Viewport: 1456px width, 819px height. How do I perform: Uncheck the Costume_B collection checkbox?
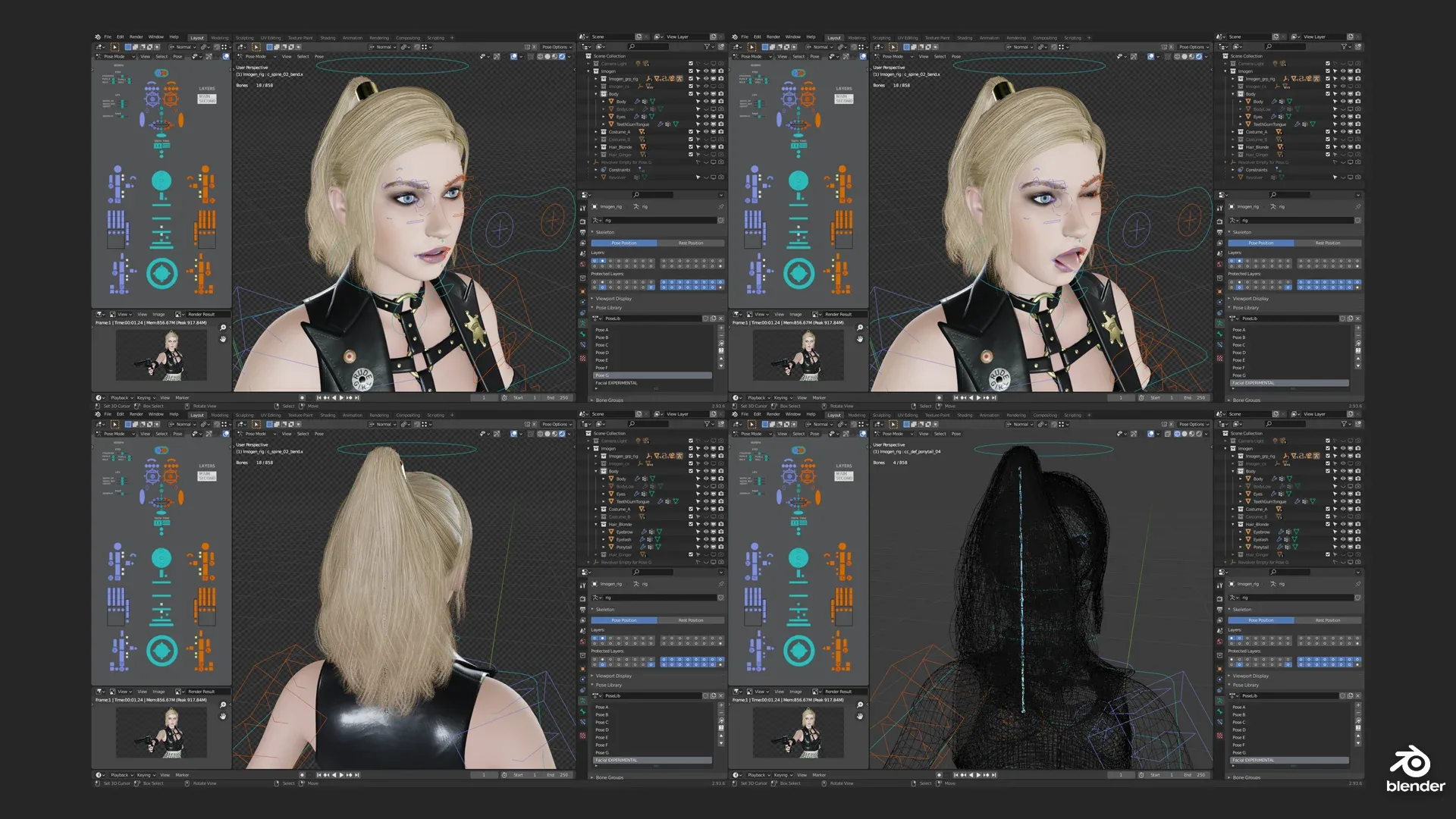[691, 140]
